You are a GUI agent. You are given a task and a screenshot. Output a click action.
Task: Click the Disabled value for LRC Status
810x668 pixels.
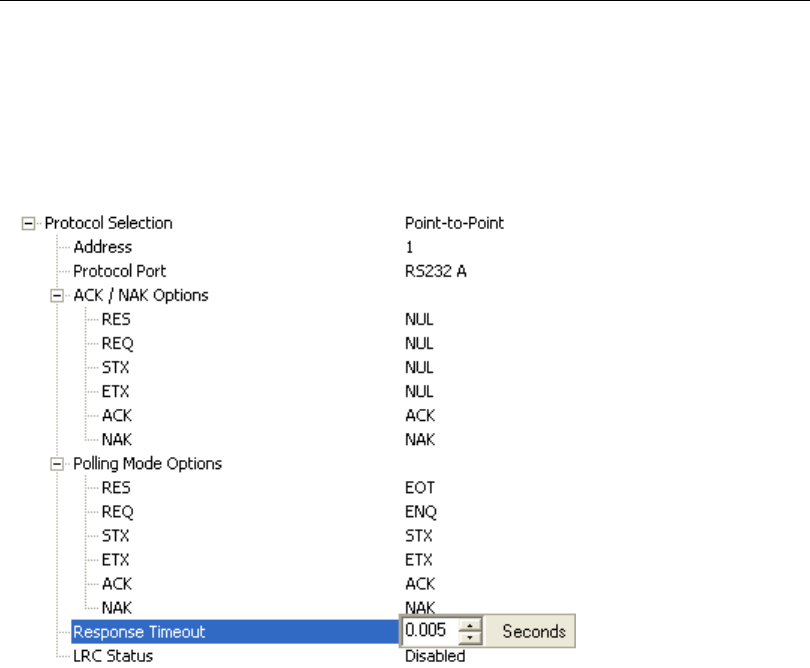point(435,656)
